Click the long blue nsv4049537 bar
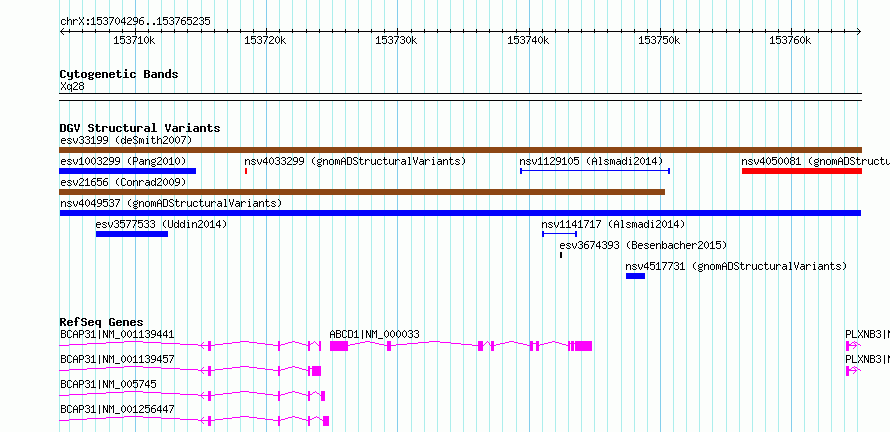 [460, 213]
